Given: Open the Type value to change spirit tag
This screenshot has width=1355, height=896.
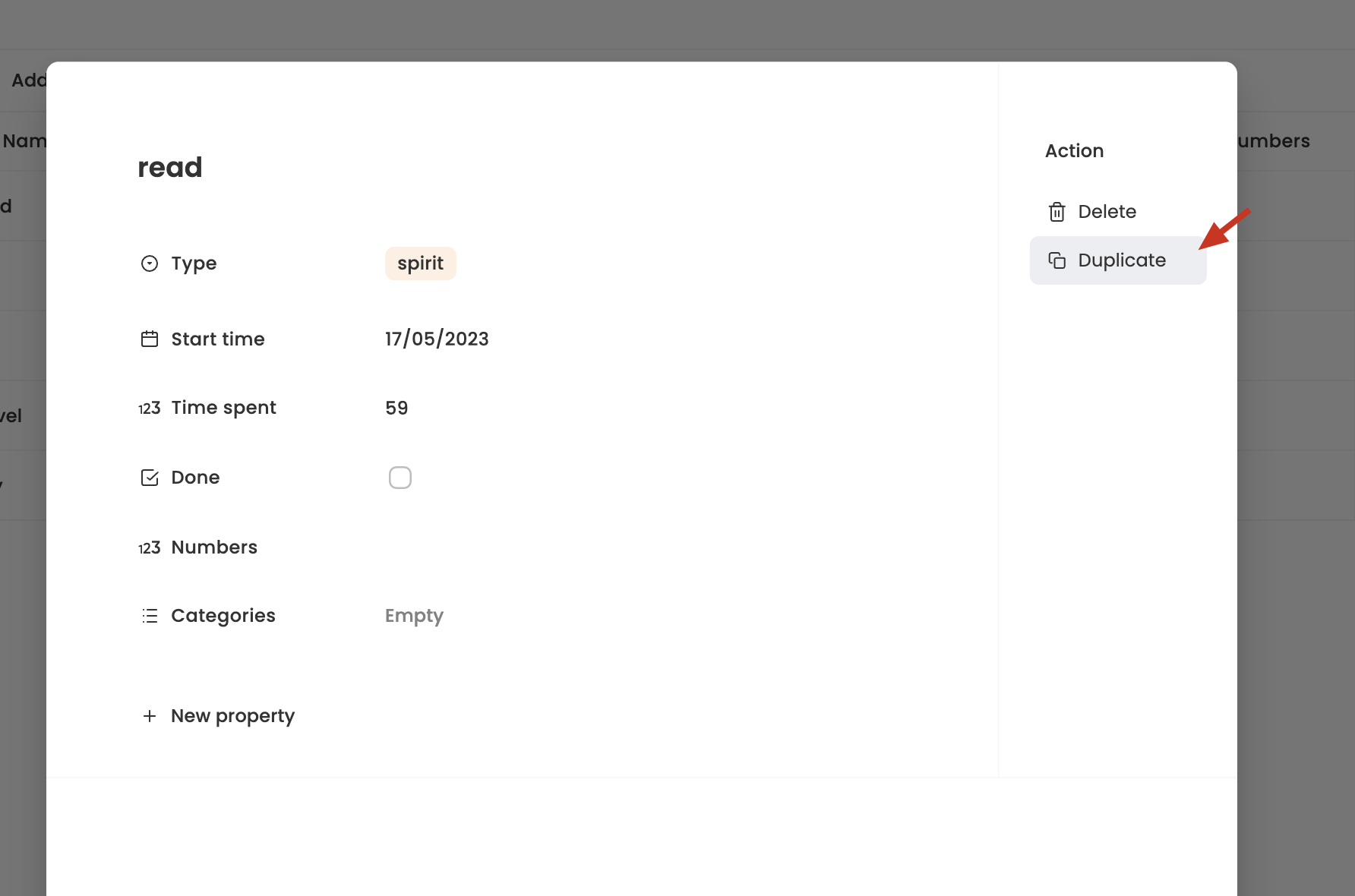Looking at the screenshot, I should [420, 263].
